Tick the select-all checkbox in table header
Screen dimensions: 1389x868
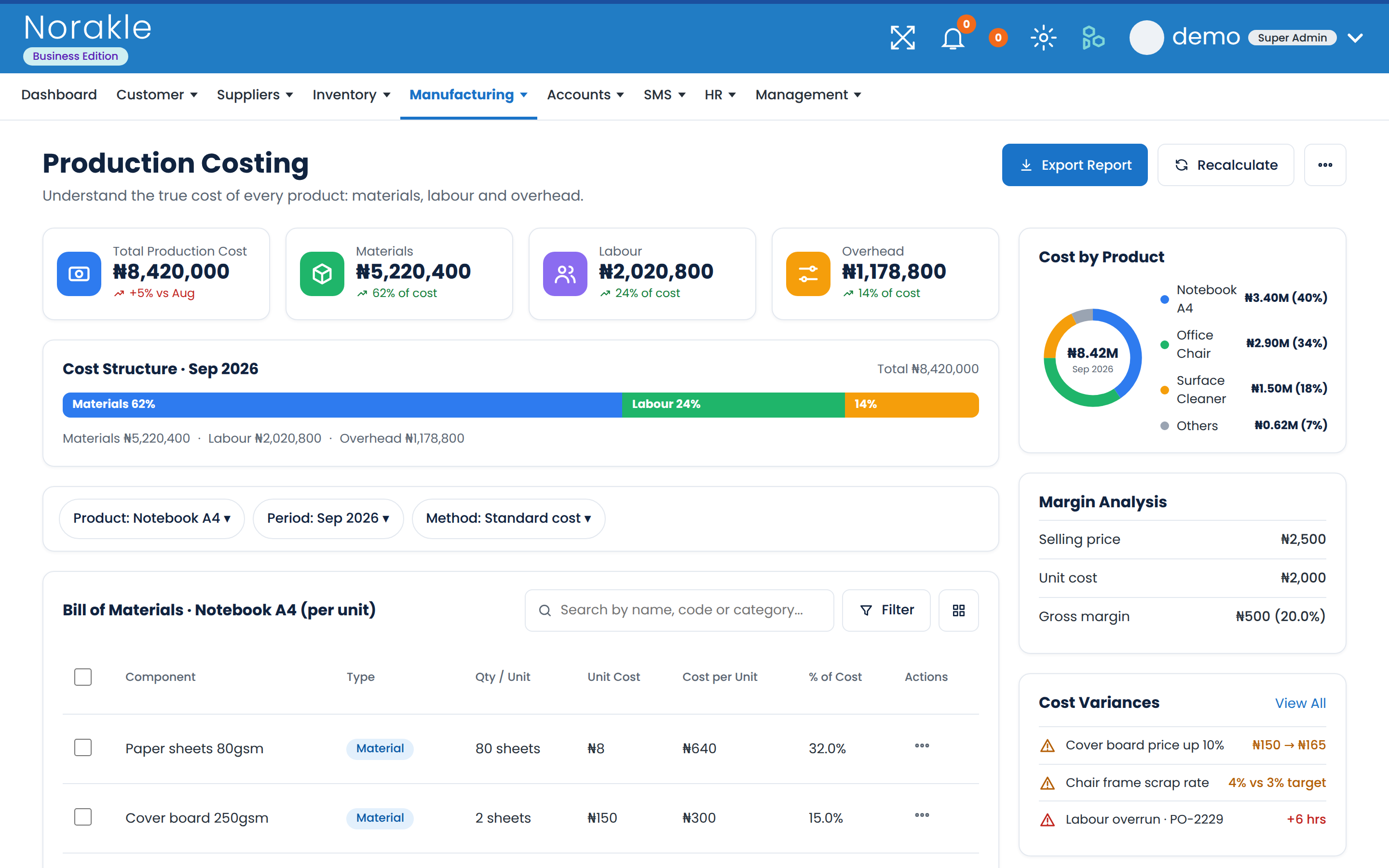point(83,677)
